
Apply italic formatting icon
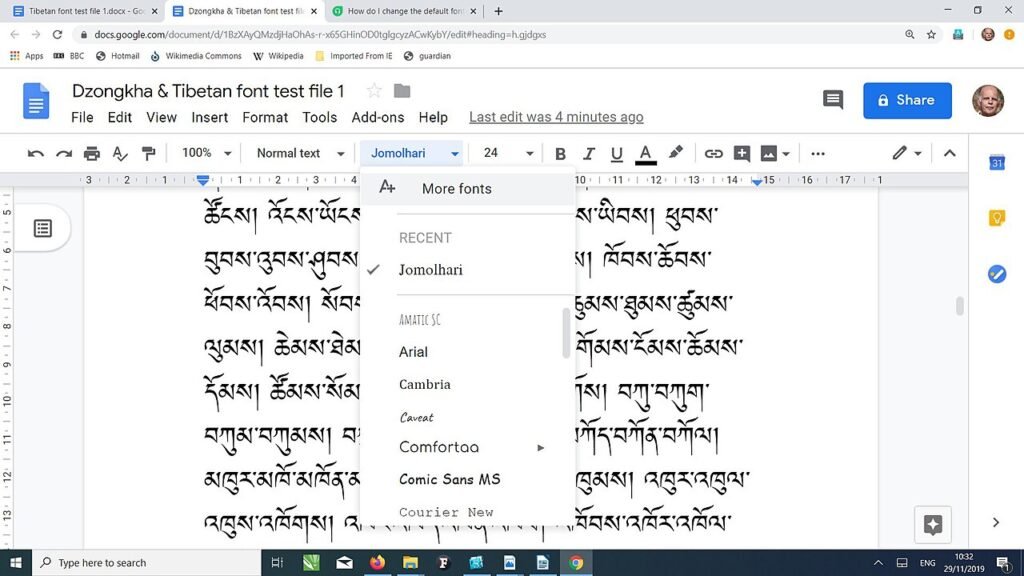point(589,154)
